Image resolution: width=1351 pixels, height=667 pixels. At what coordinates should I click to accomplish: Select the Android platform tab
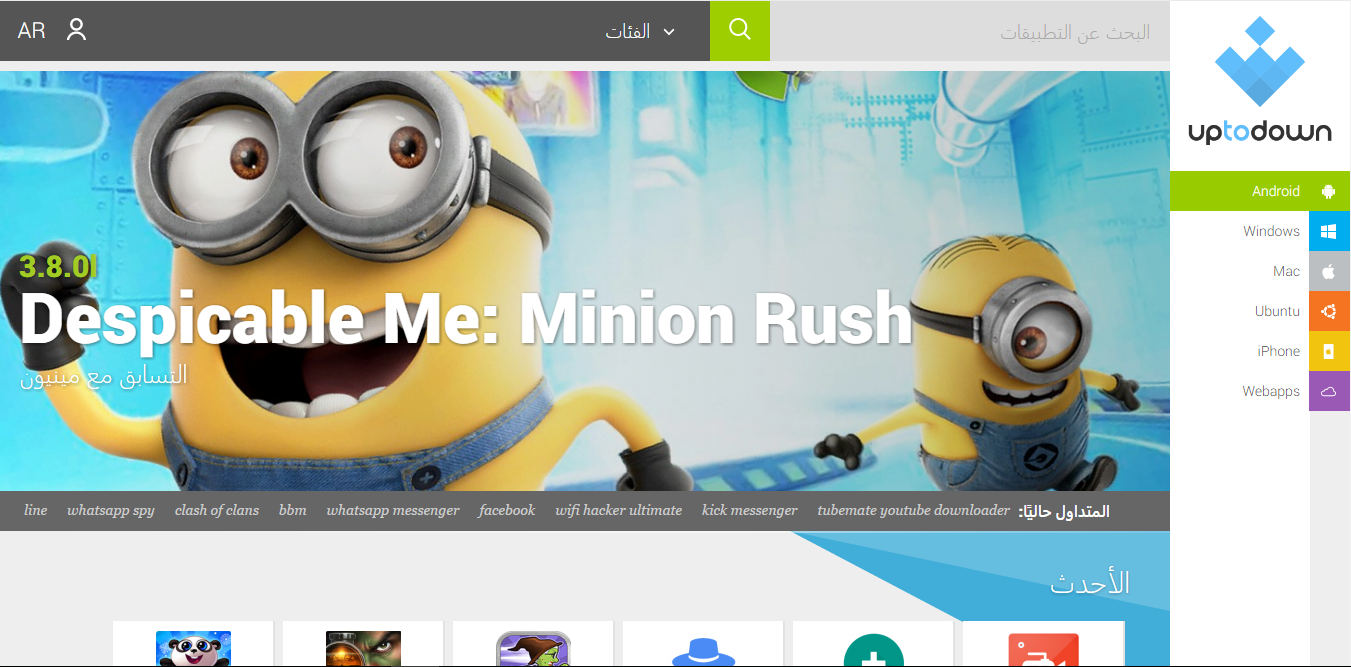point(1260,191)
